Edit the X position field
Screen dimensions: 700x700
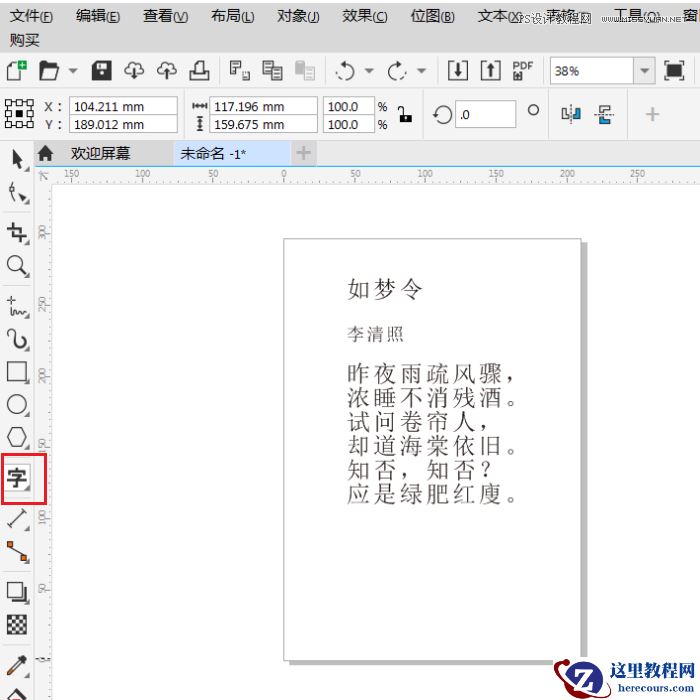click(x=123, y=106)
